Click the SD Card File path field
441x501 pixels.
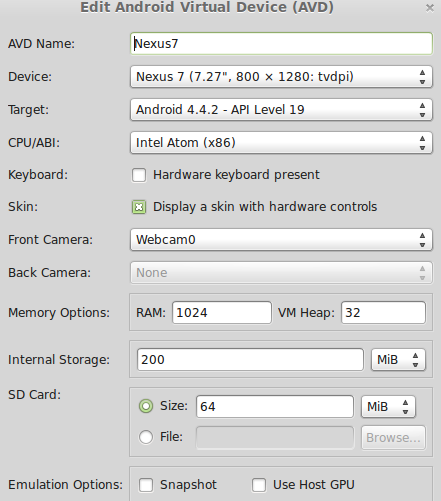click(275, 438)
